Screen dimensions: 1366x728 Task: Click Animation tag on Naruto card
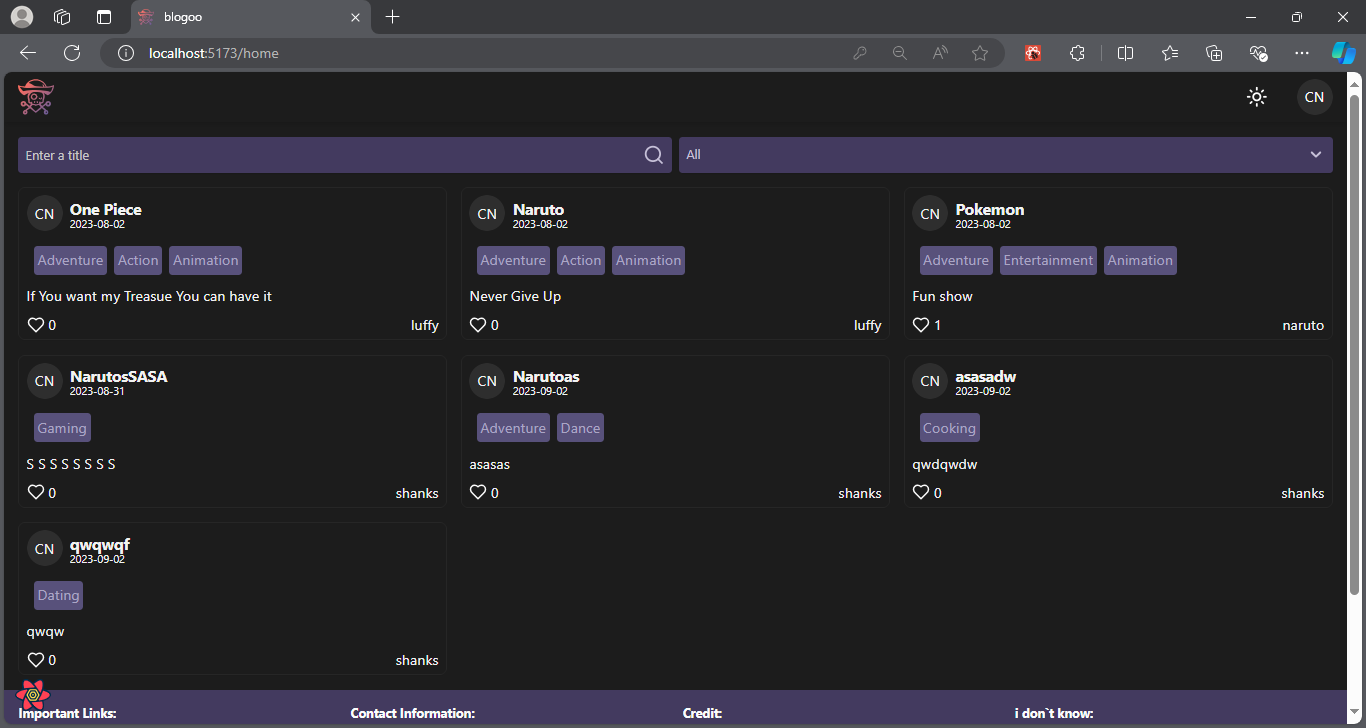(x=648, y=260)
